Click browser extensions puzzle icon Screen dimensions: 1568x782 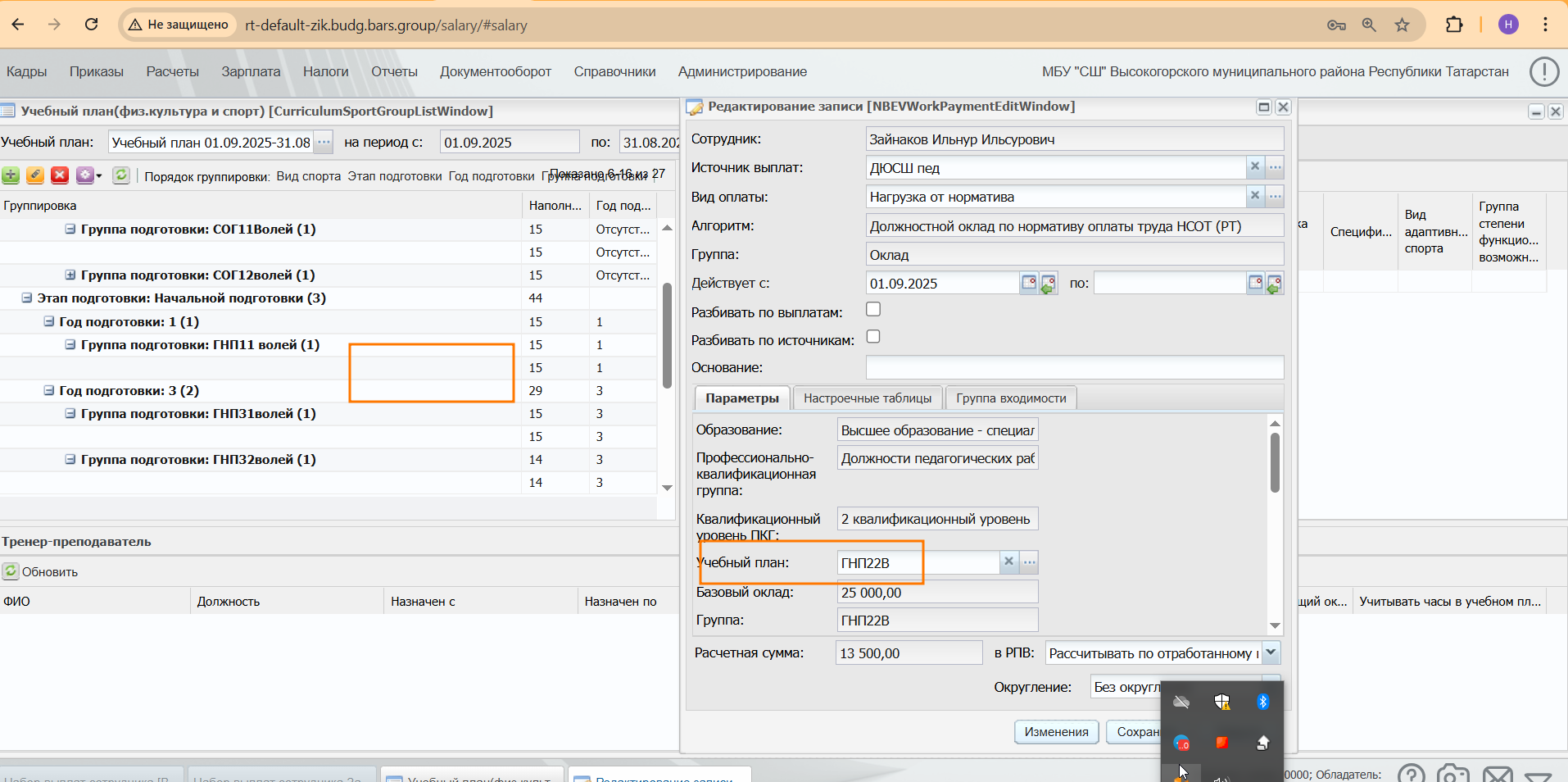(x=1454, y=25)
